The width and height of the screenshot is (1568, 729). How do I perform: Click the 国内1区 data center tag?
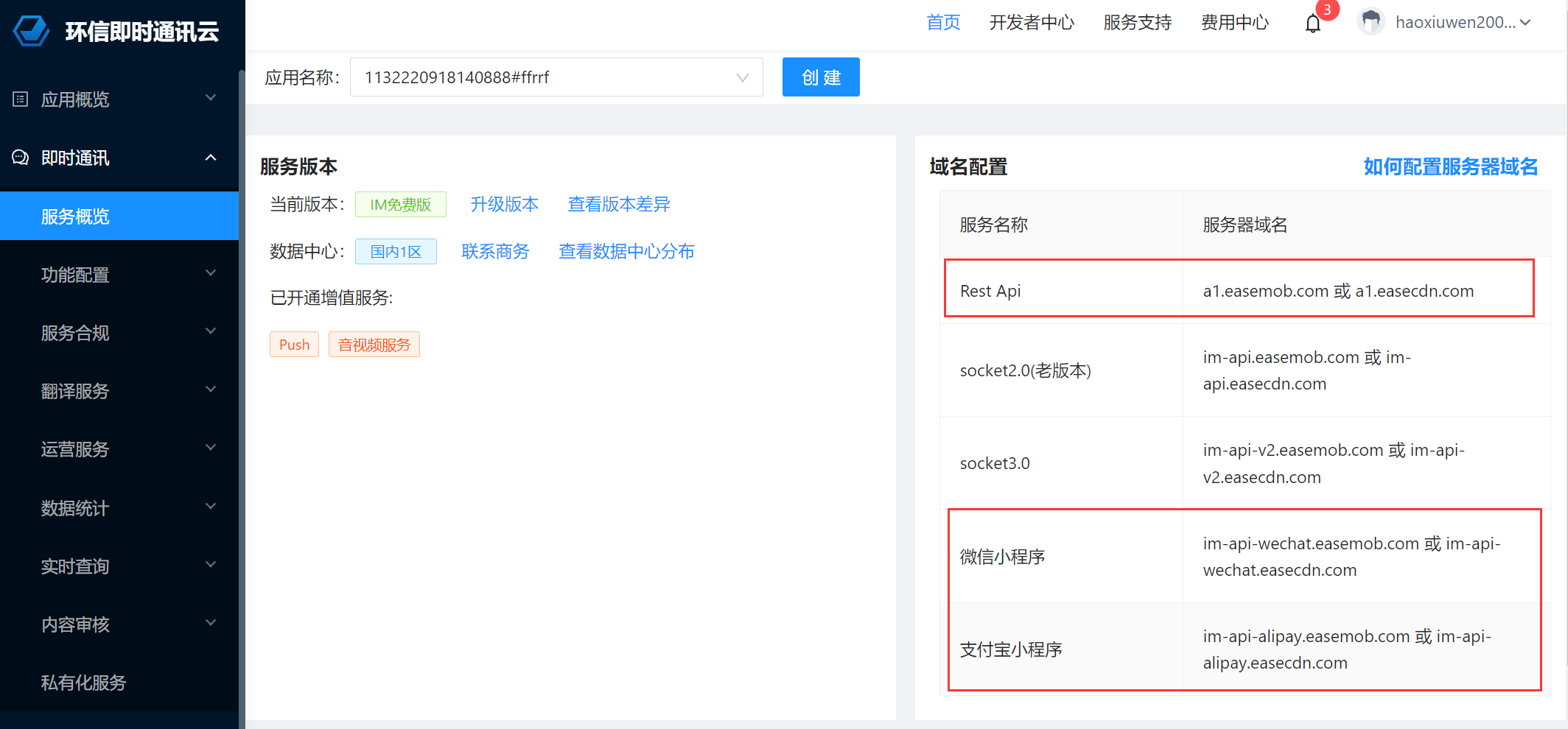[396, 251]
